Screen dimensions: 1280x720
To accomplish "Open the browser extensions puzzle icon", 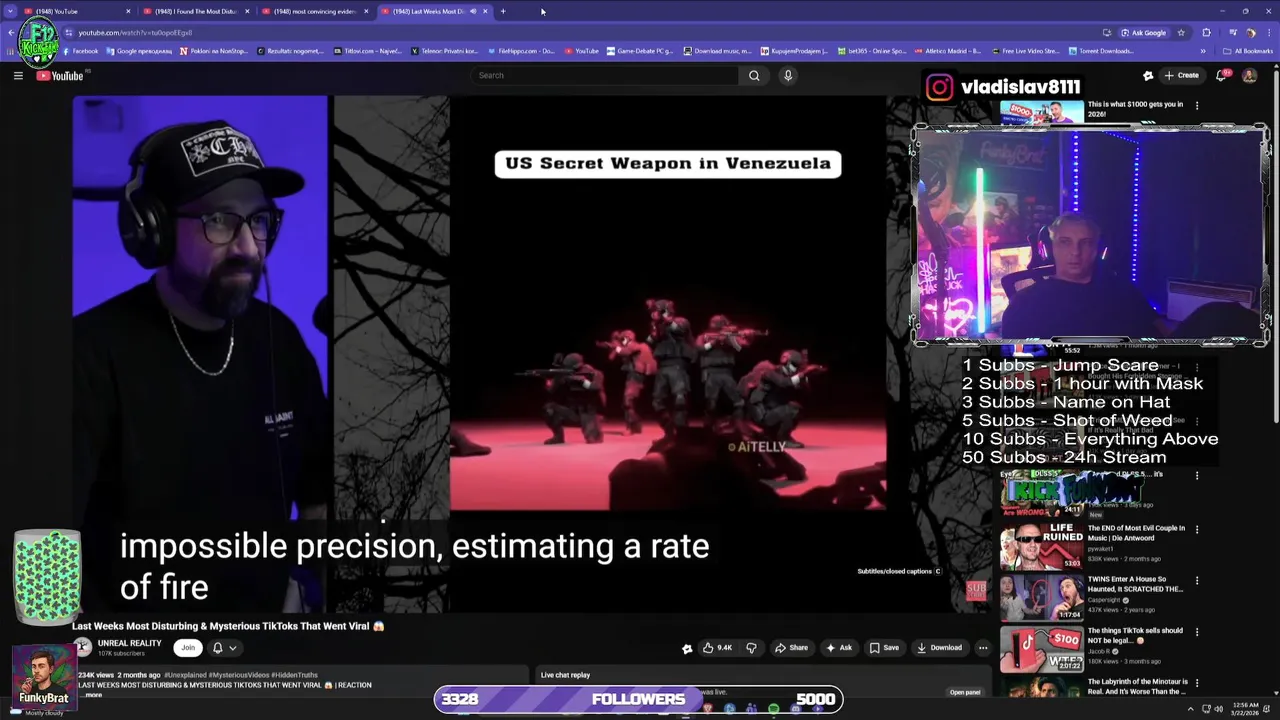I will (1206, 32).
